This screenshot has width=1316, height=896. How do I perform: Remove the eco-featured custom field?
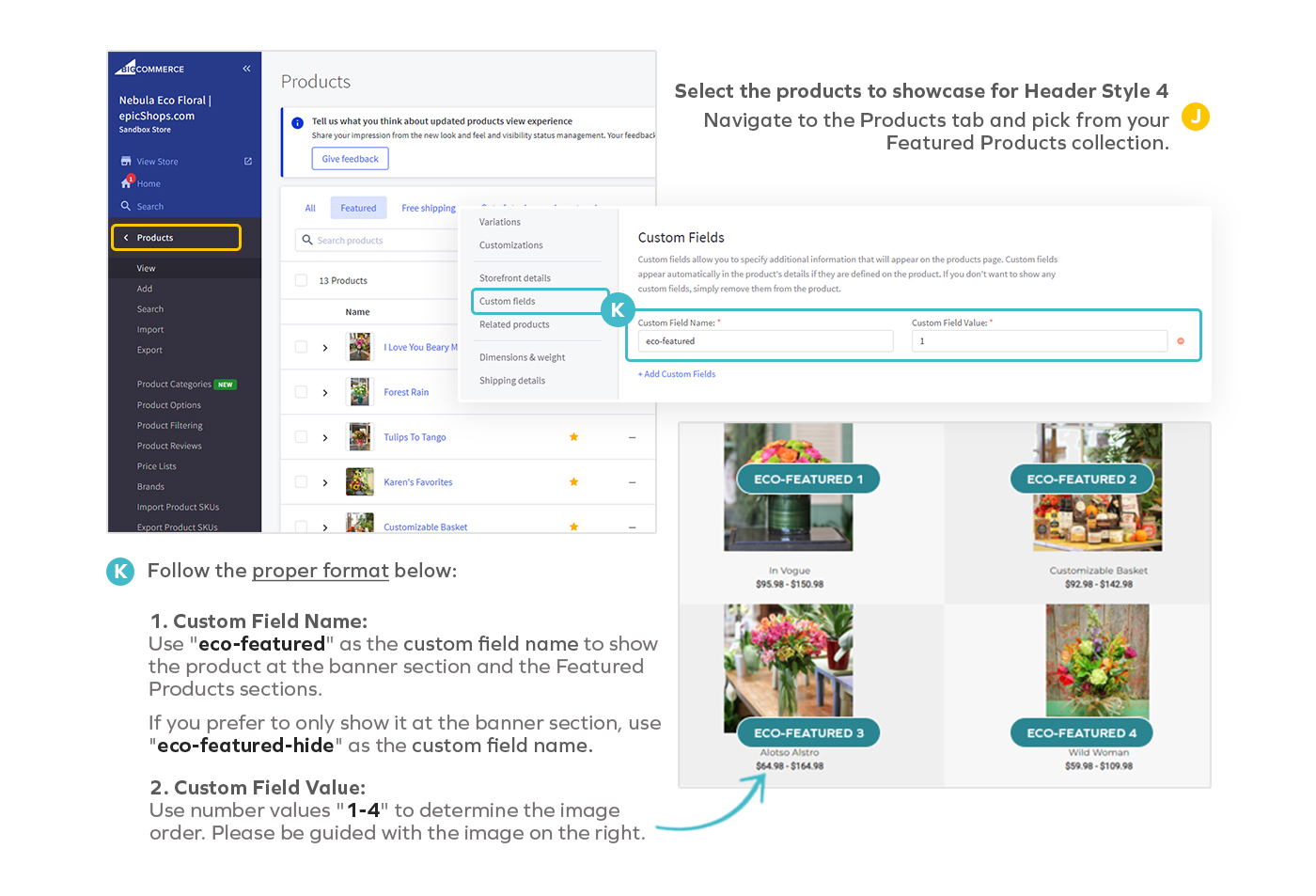[x=1181, y=341]
